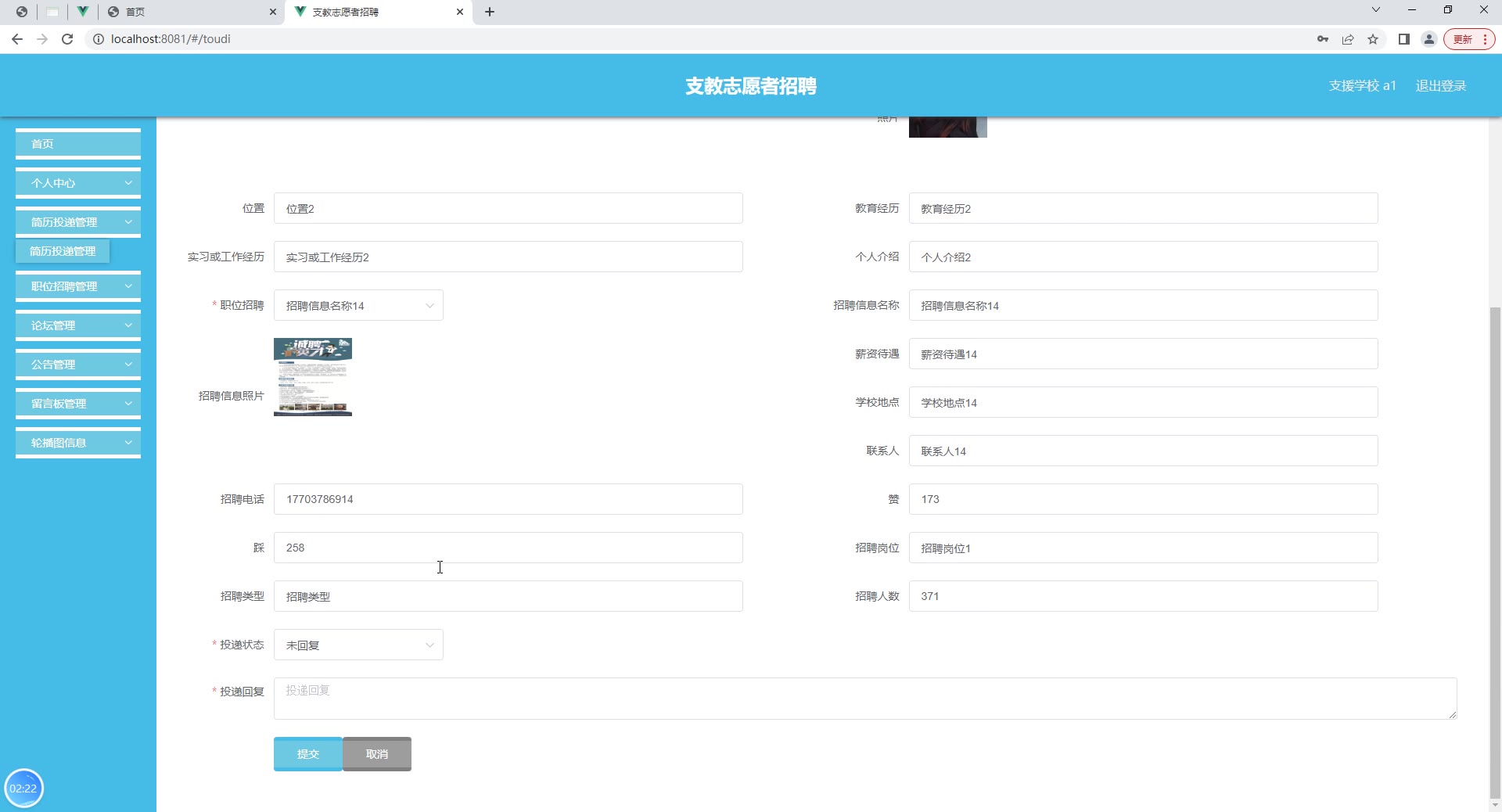Open the 投递状态 dropdown

coord(358,645)
